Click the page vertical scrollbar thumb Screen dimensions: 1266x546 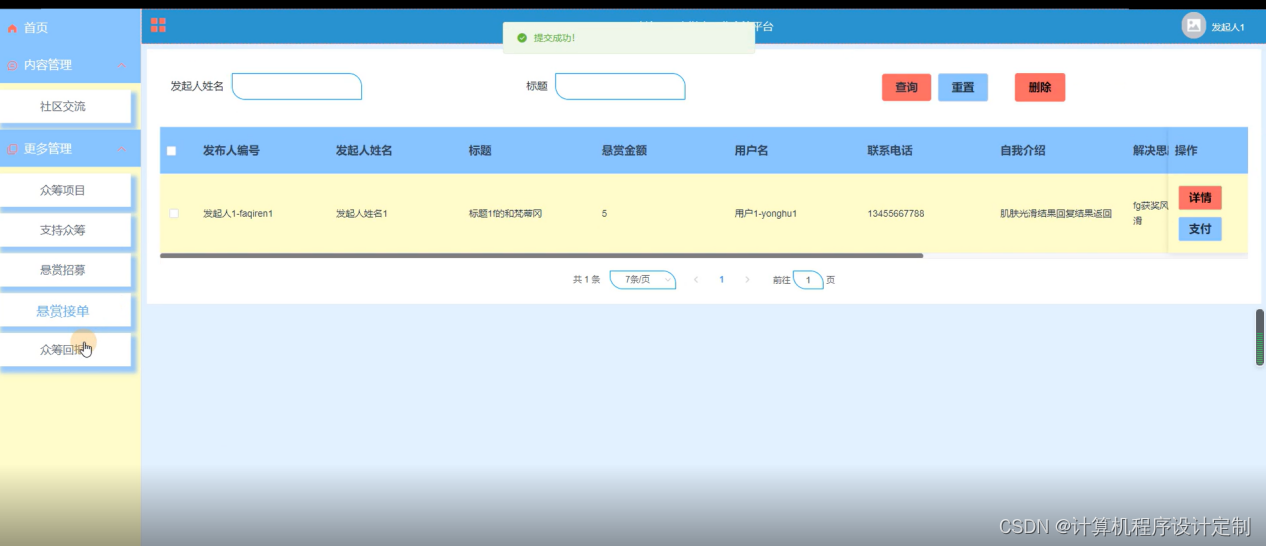(1260, 338)
